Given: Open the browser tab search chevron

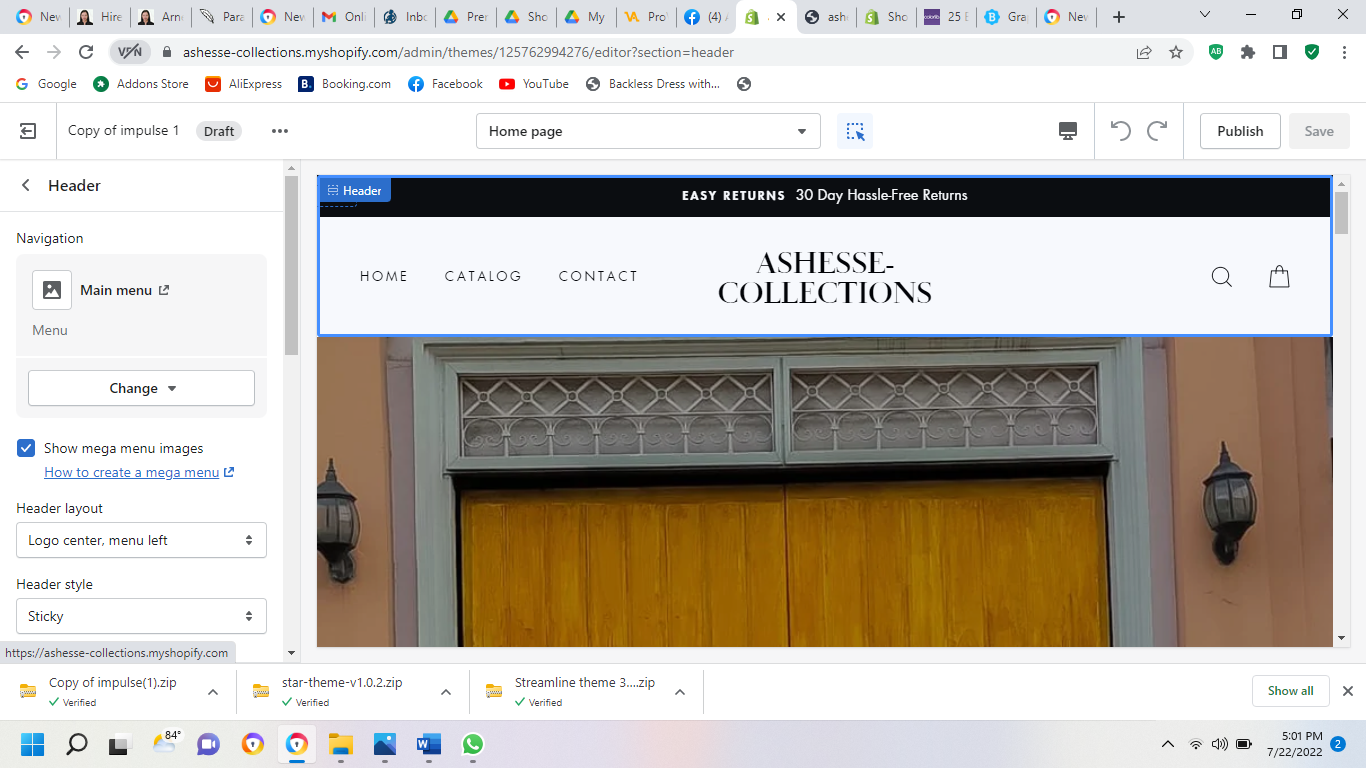Looking at the screenshot, I should click(1205, 15).
